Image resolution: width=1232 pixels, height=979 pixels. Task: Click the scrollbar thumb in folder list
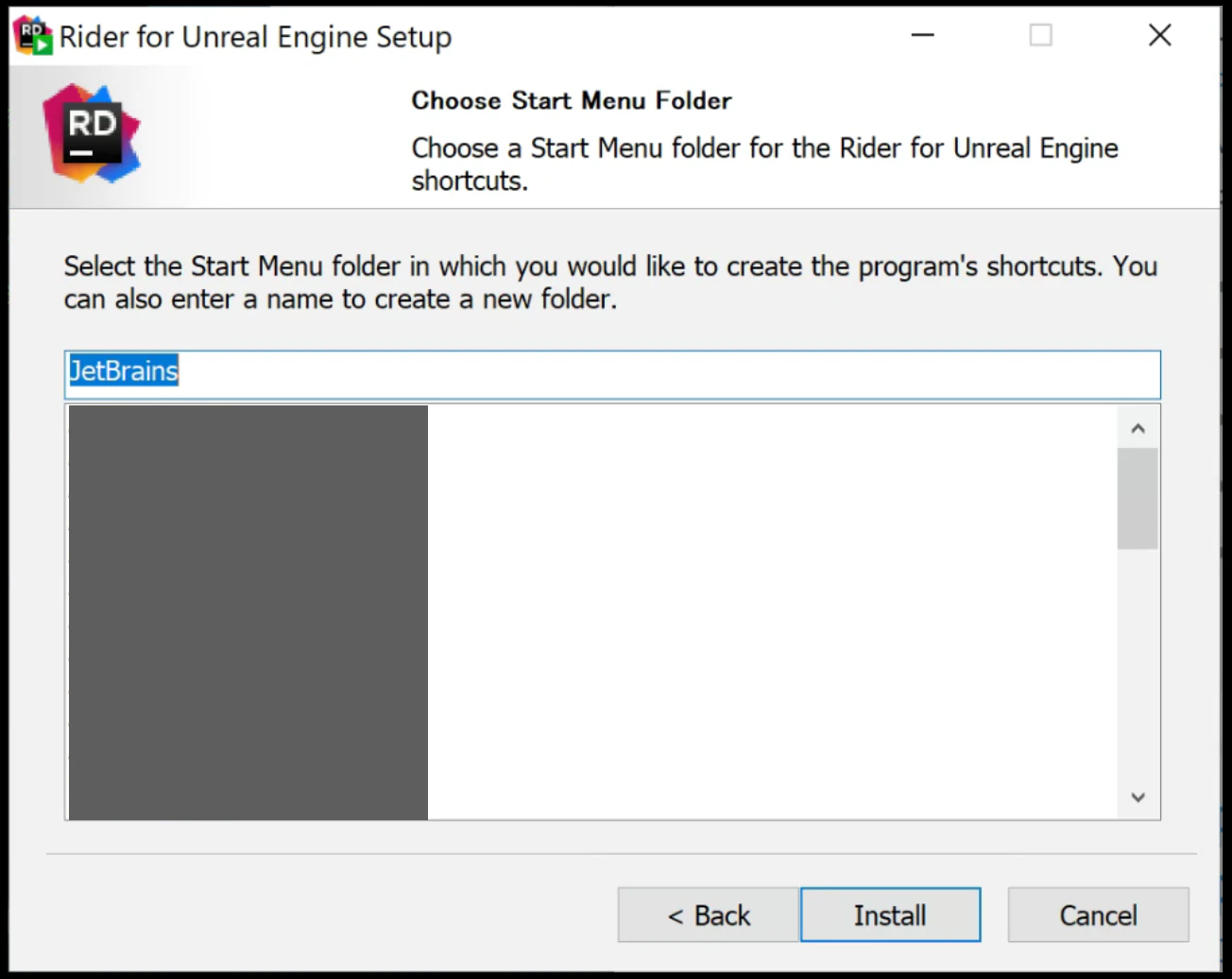(1138, 498)
